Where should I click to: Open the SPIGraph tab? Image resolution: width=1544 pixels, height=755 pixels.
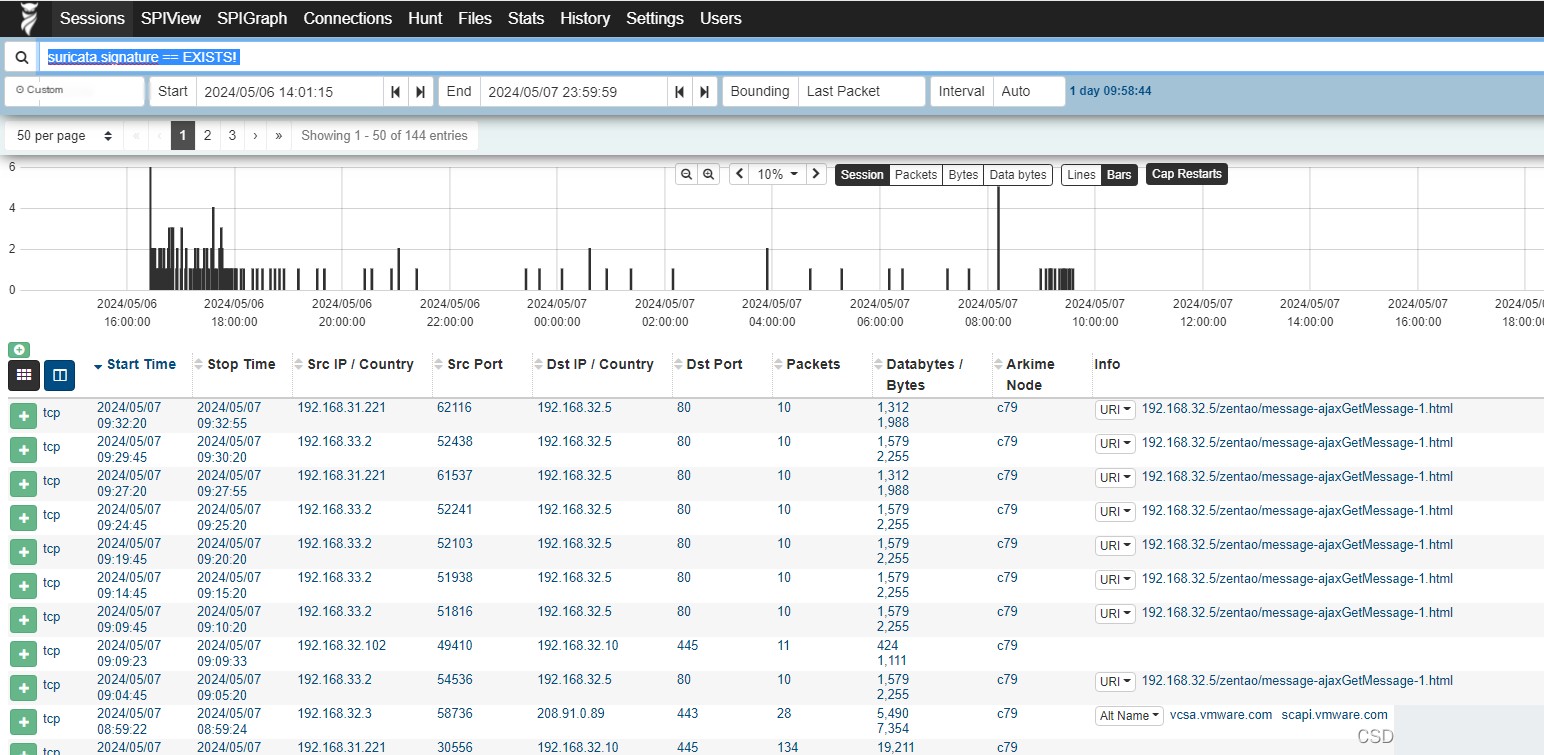pos(252,18)
